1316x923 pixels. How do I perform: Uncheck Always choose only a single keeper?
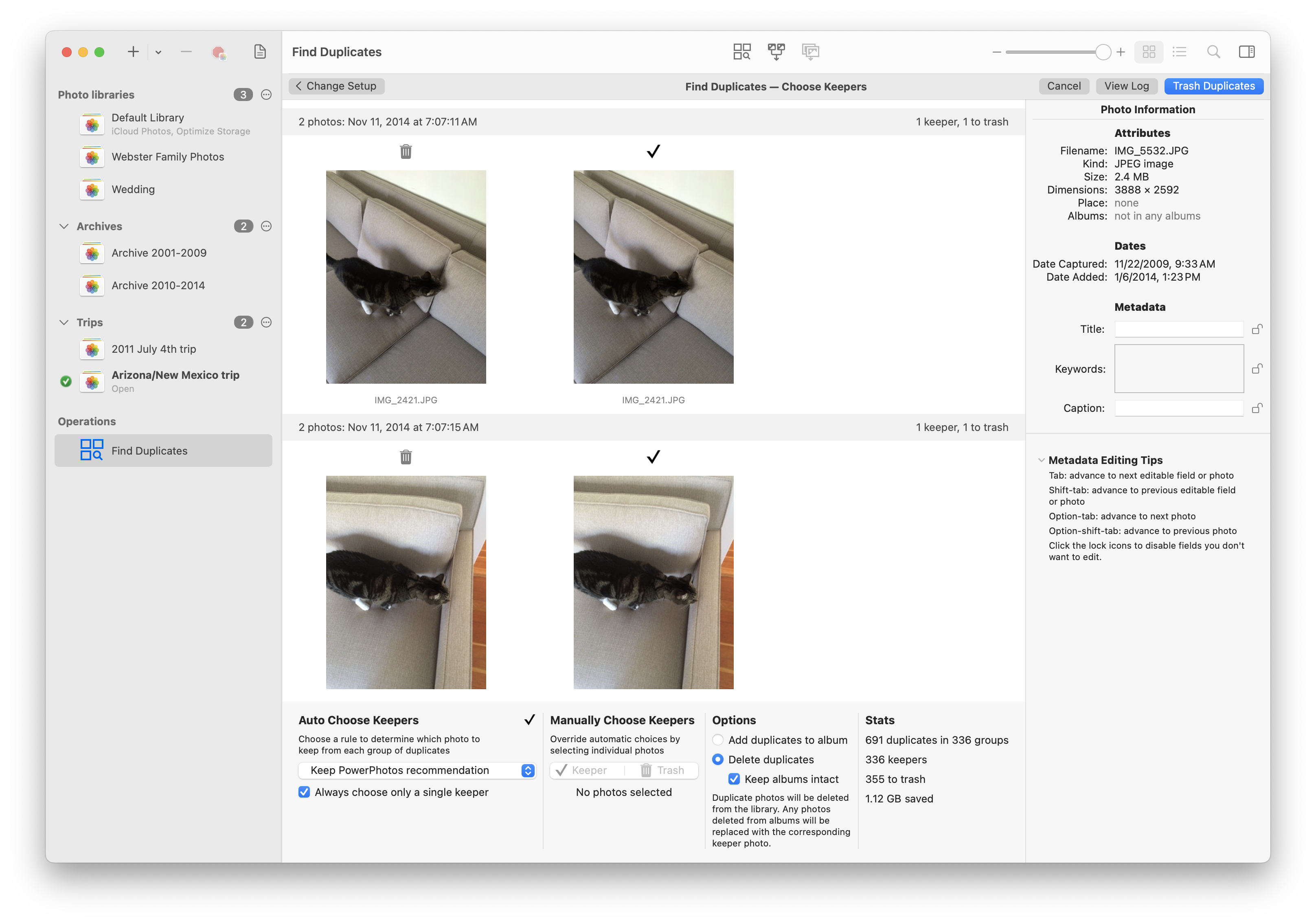(304, 792)
